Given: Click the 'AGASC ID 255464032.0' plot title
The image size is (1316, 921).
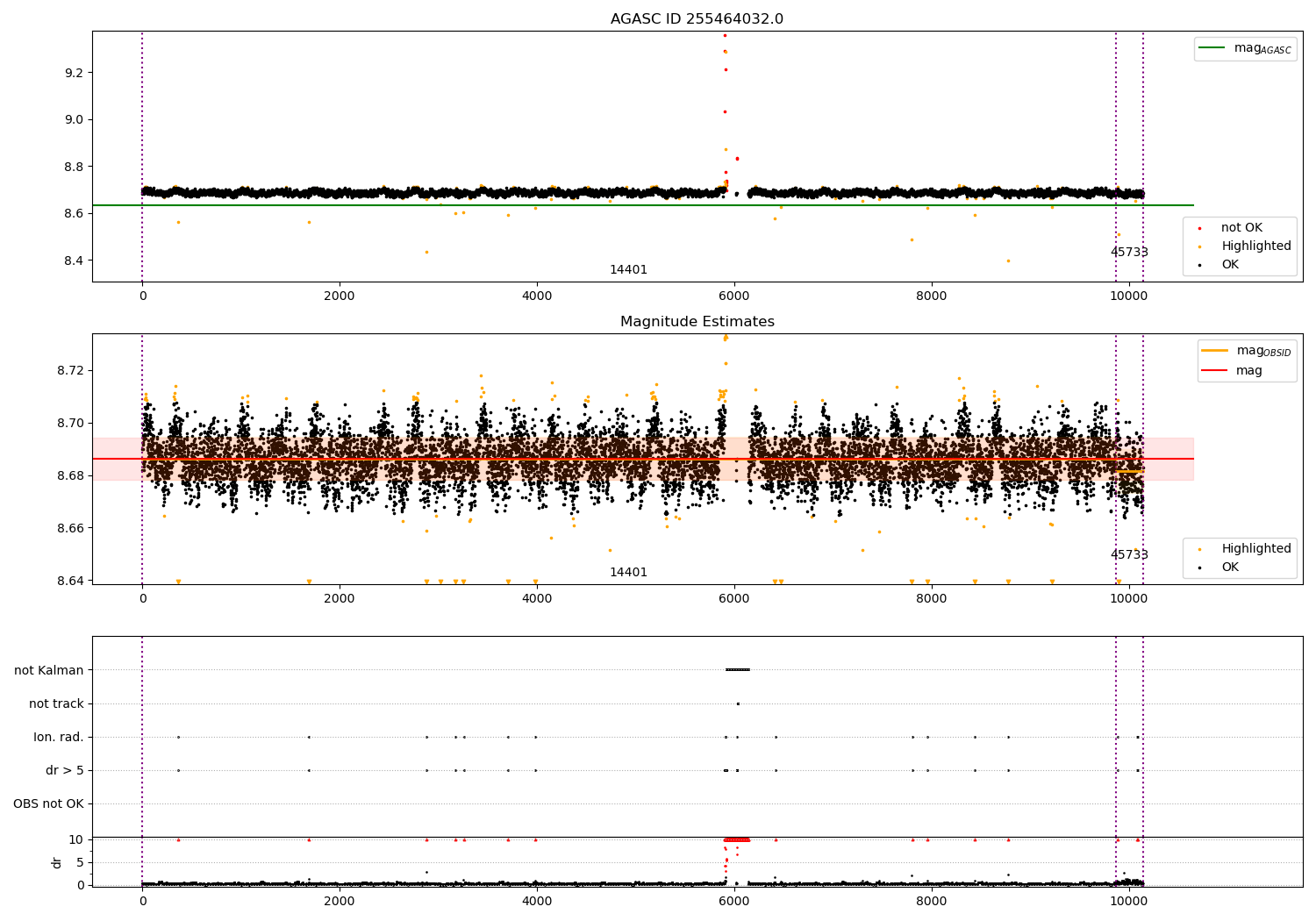Looking at the screenshot, I should tap(697, 19).
